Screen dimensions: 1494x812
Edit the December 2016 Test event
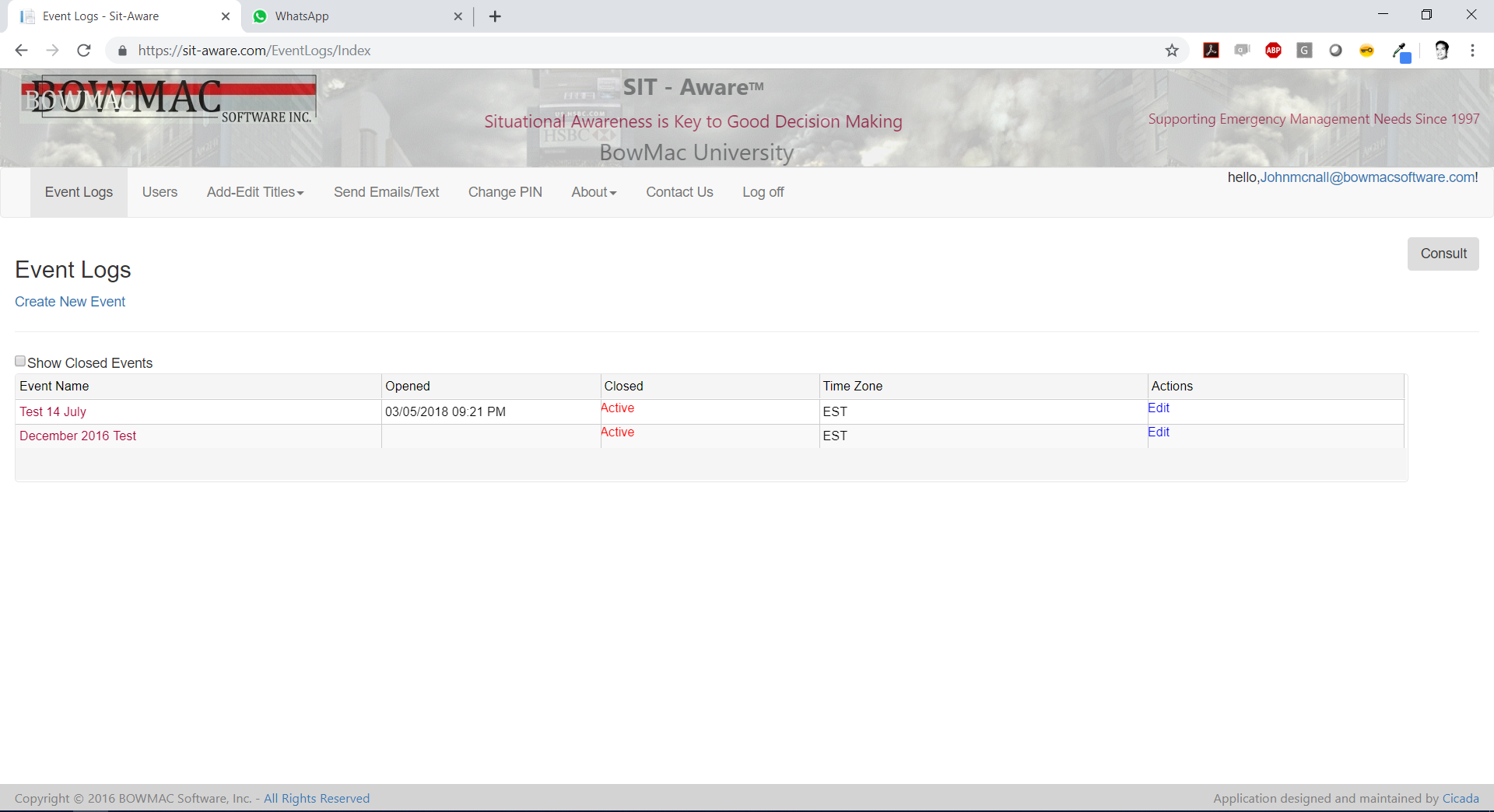coord(1158,432)
